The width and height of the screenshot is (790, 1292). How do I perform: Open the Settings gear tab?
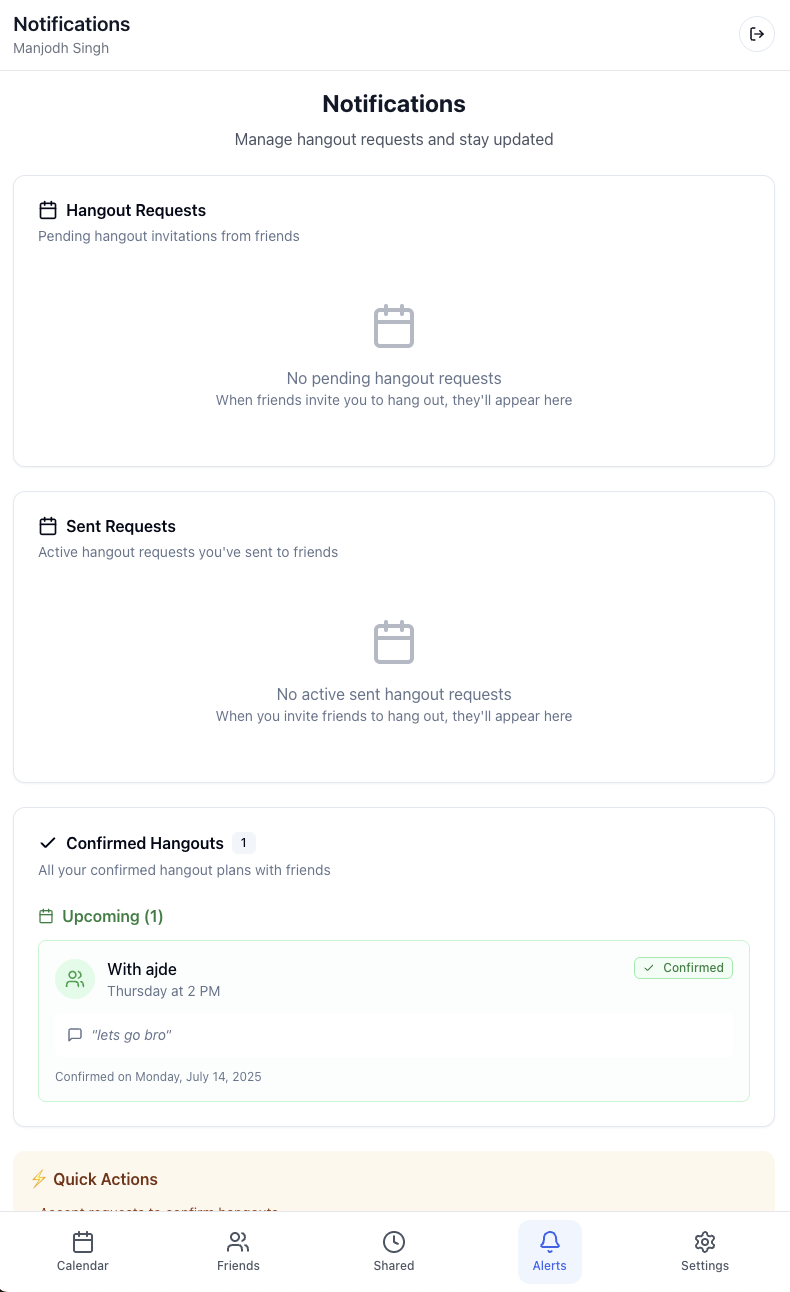pos(705,1251)
